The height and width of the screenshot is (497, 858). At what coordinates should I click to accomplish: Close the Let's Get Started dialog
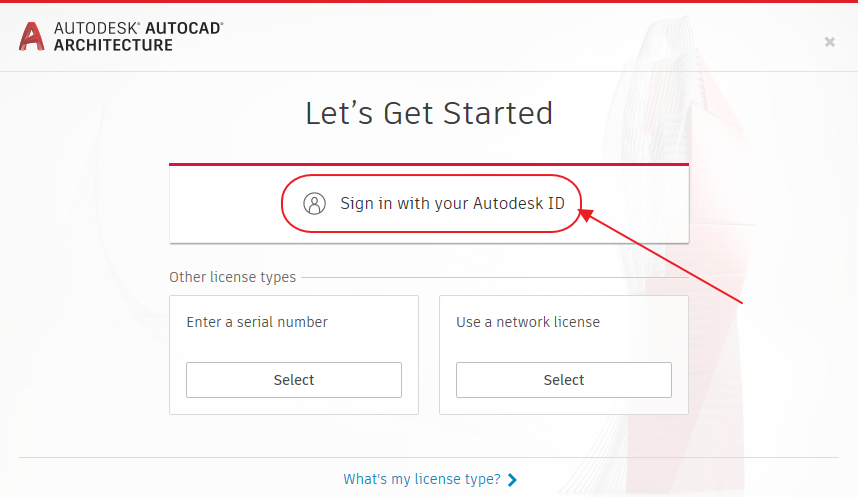click(830, 42)
